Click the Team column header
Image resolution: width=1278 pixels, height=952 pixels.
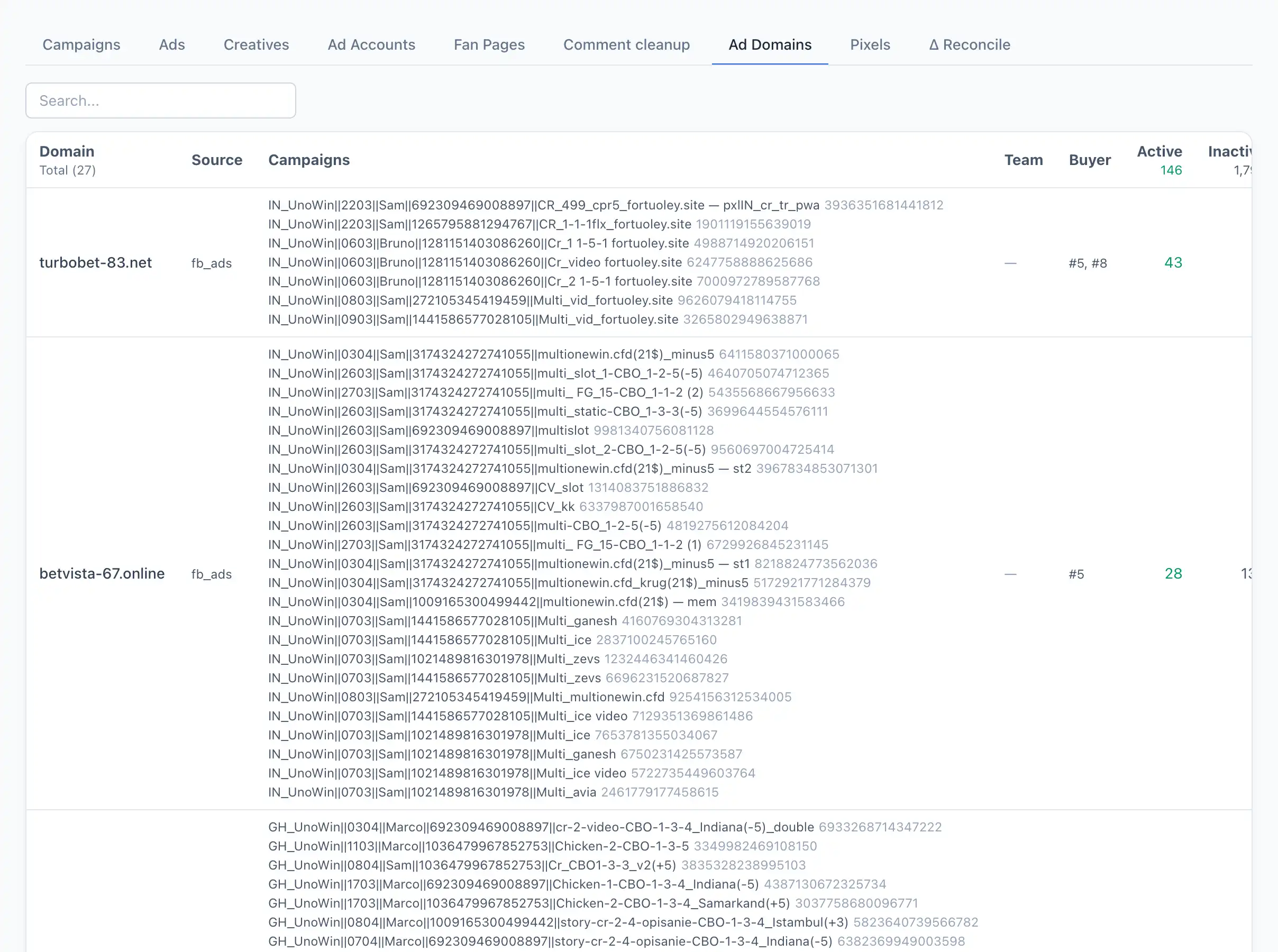pyautogui.click(x=1024, y=160)
